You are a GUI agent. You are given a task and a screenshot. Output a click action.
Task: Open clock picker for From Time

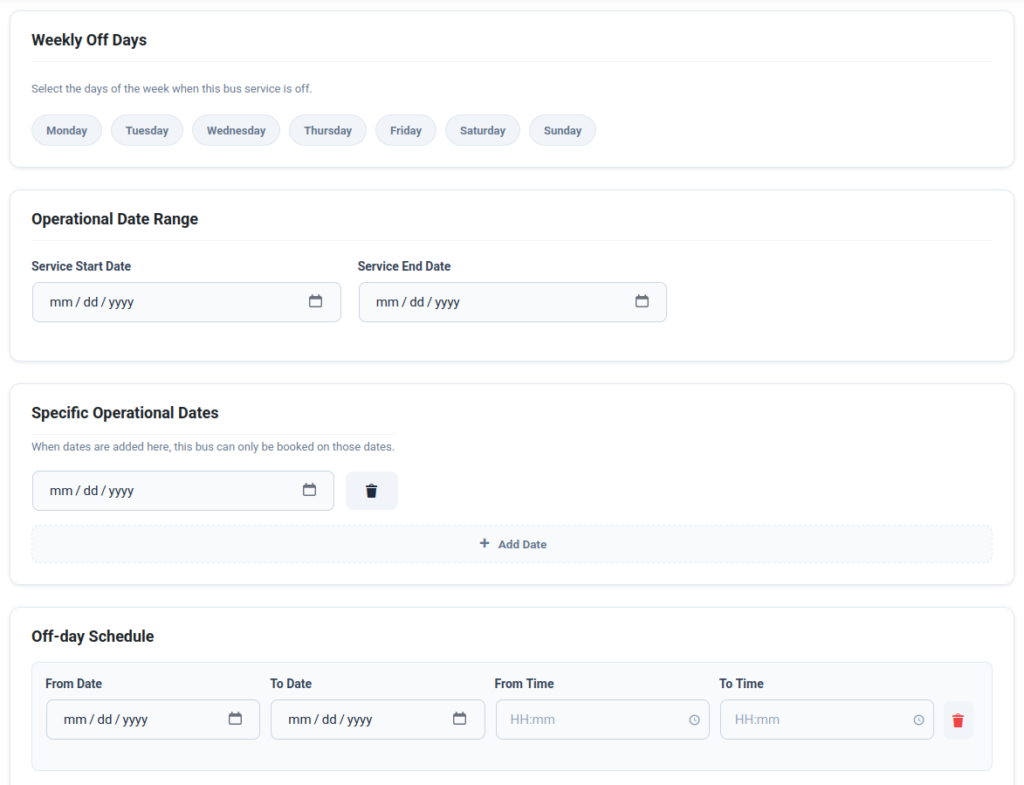[694, 720]
